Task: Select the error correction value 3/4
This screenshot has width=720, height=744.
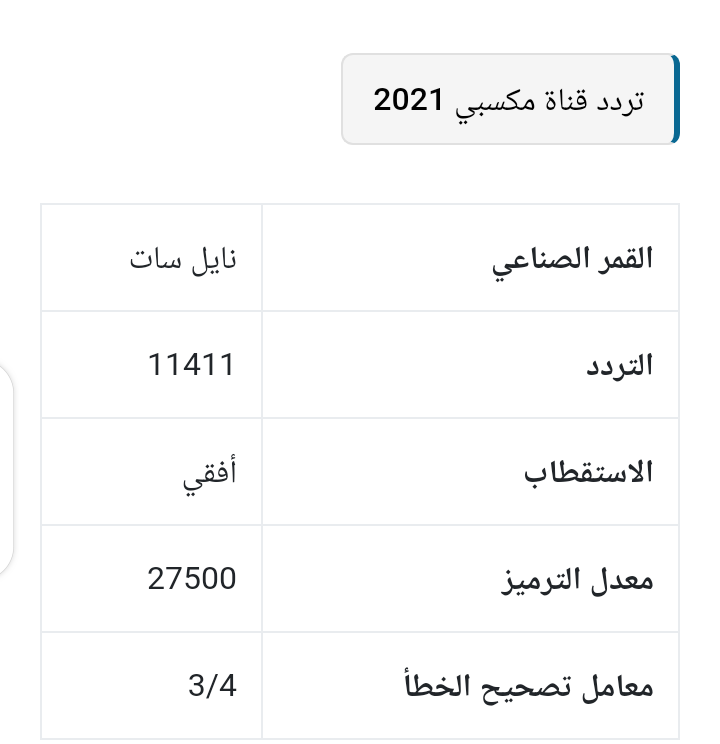Action: click(x=212, y=686)
